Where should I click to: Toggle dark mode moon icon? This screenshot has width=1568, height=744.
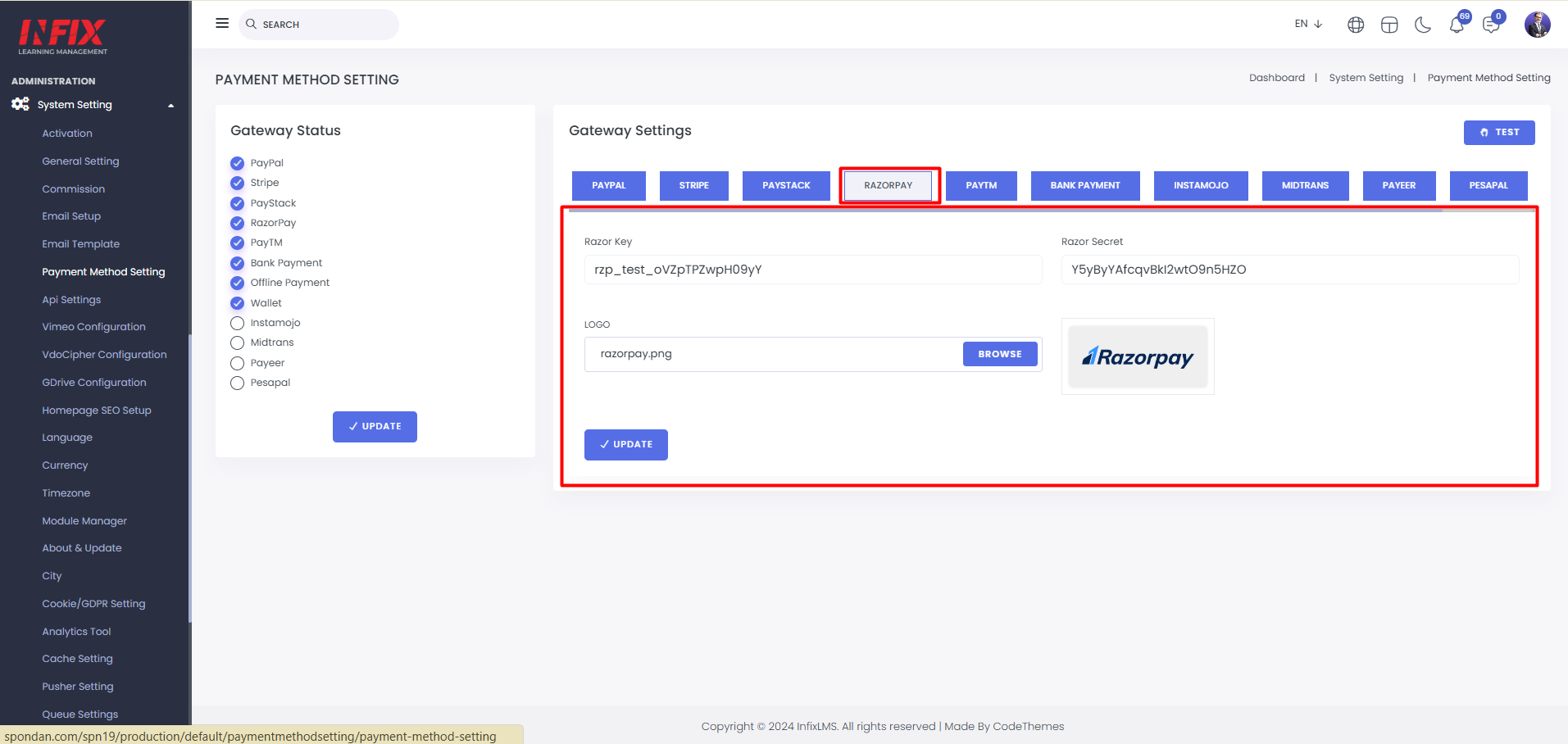[x=1423, y=25]
